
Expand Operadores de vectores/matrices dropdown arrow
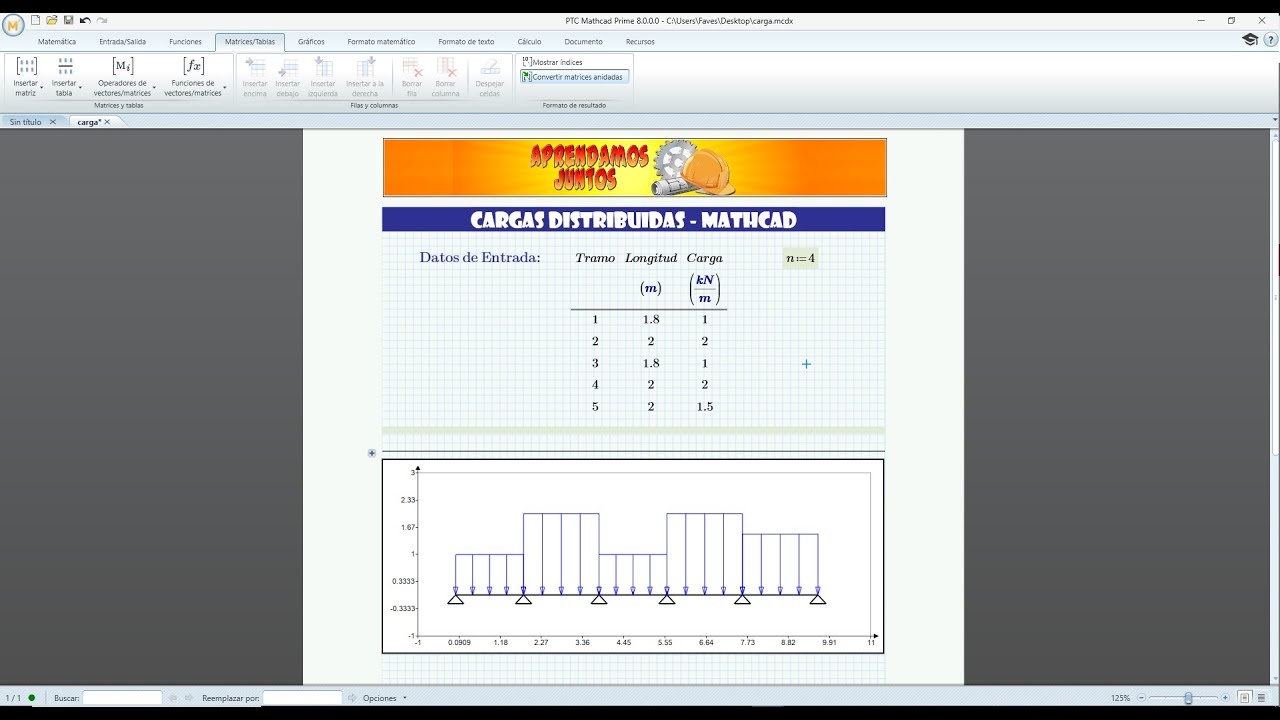pyautogui.click(x=154, y=88)
